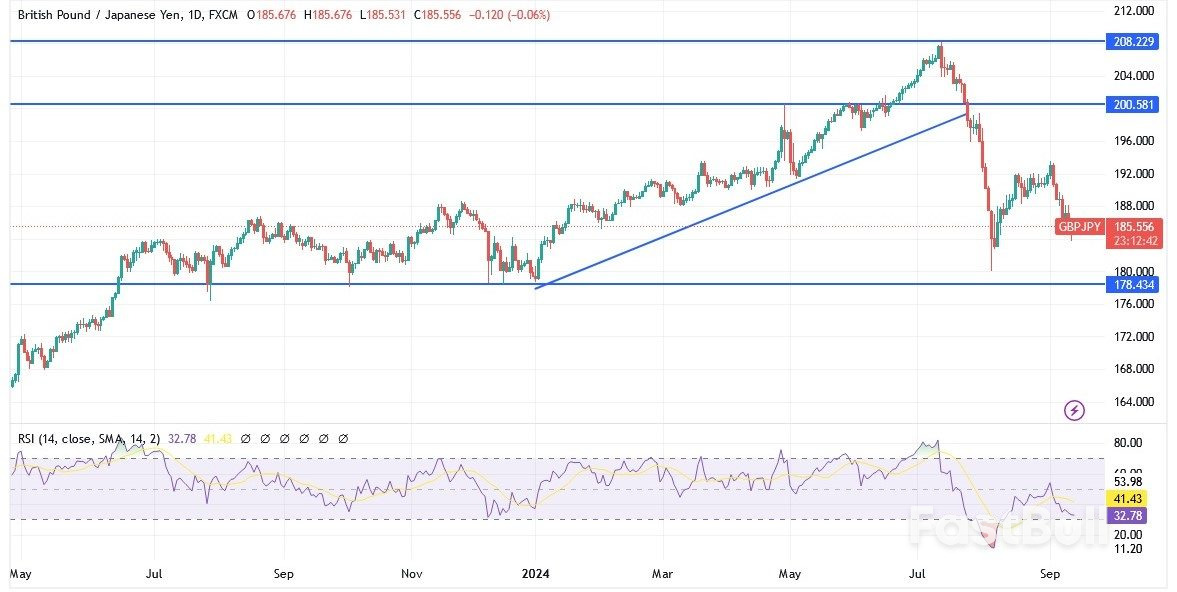
Task: Click the 32.78 RSI value on right scale
Action: (1128, 515)
